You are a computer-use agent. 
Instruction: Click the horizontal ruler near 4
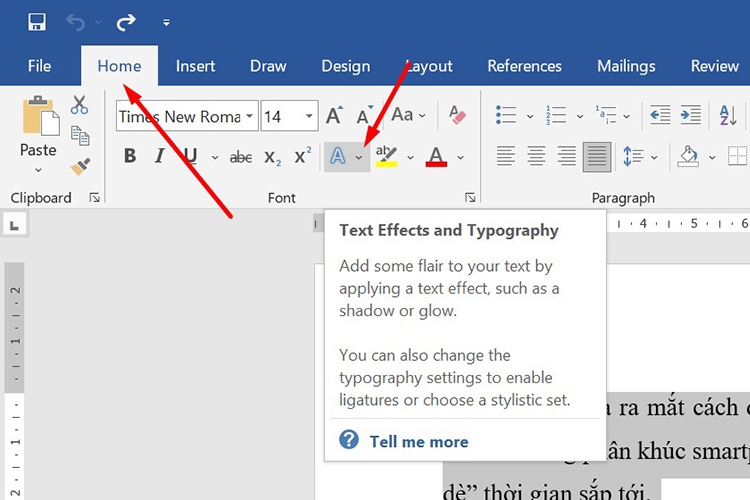[643, 223]
